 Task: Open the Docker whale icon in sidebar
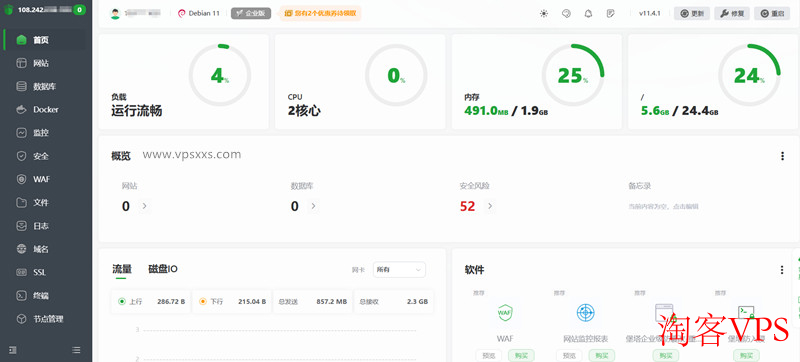[21, 110]
